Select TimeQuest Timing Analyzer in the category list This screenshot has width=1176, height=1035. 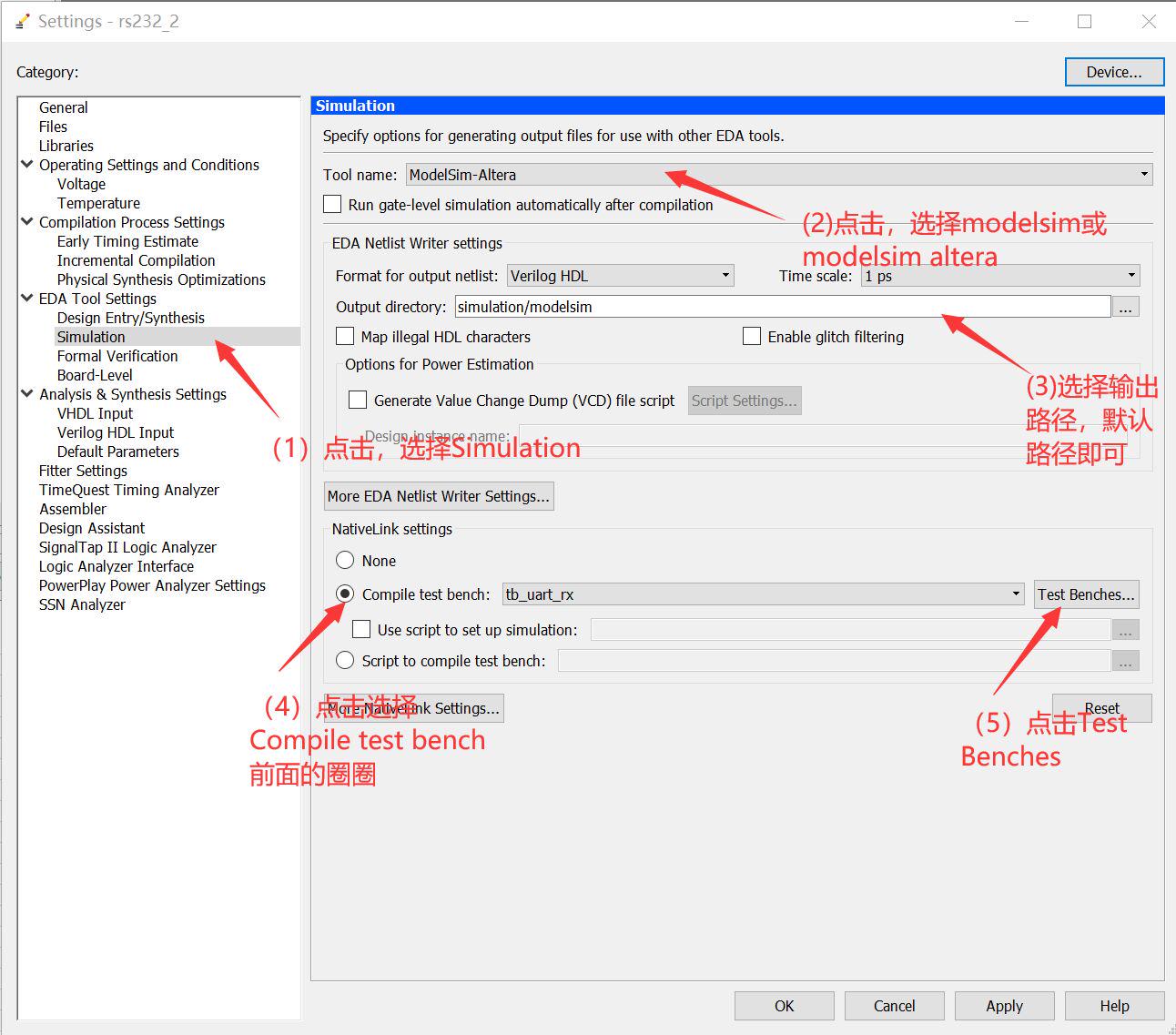pyautogui.click(x=128, y=490)
